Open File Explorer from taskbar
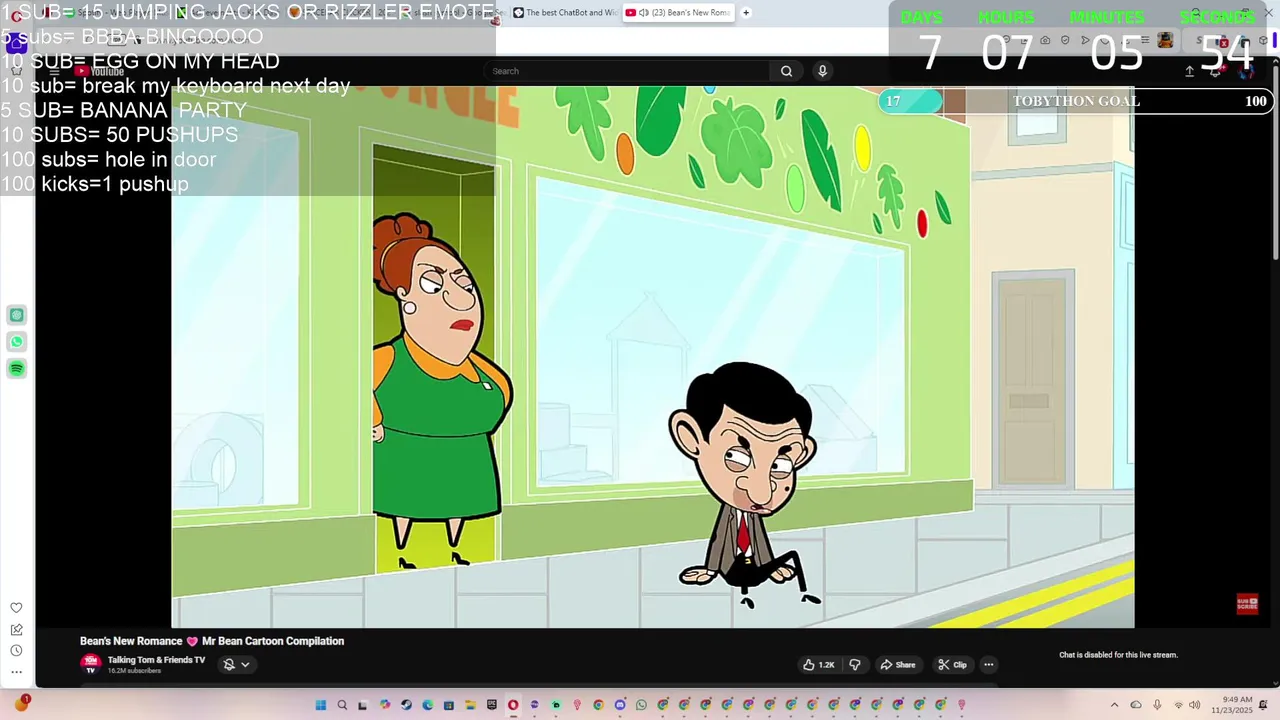1280x720 pixels. coord(470,705)
